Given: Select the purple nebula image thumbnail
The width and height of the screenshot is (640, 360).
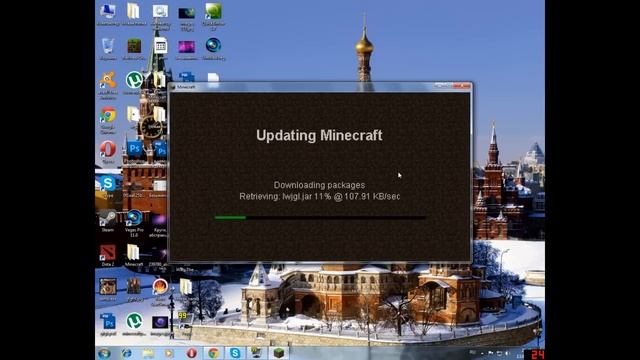Looking at the screenshot, I should coord(187,47).
